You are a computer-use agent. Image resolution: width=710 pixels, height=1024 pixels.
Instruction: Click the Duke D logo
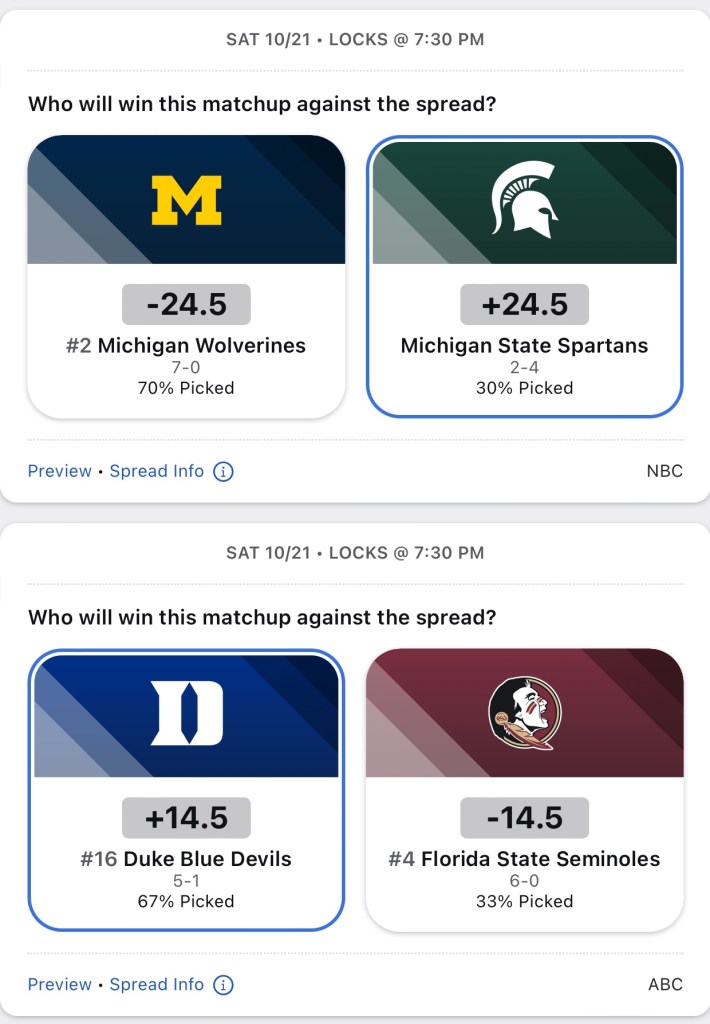coord(186,713)
